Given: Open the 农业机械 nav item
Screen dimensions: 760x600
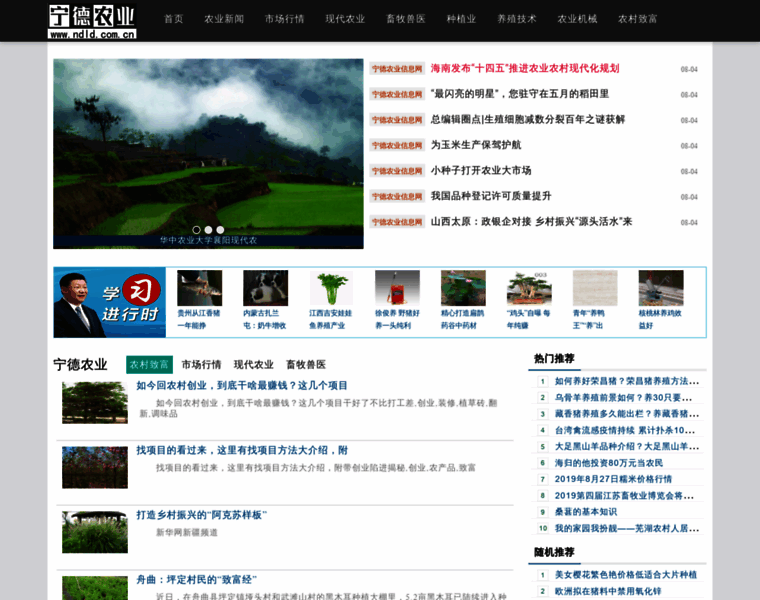Looking at the screenshot, I should (x=577, y=19).
